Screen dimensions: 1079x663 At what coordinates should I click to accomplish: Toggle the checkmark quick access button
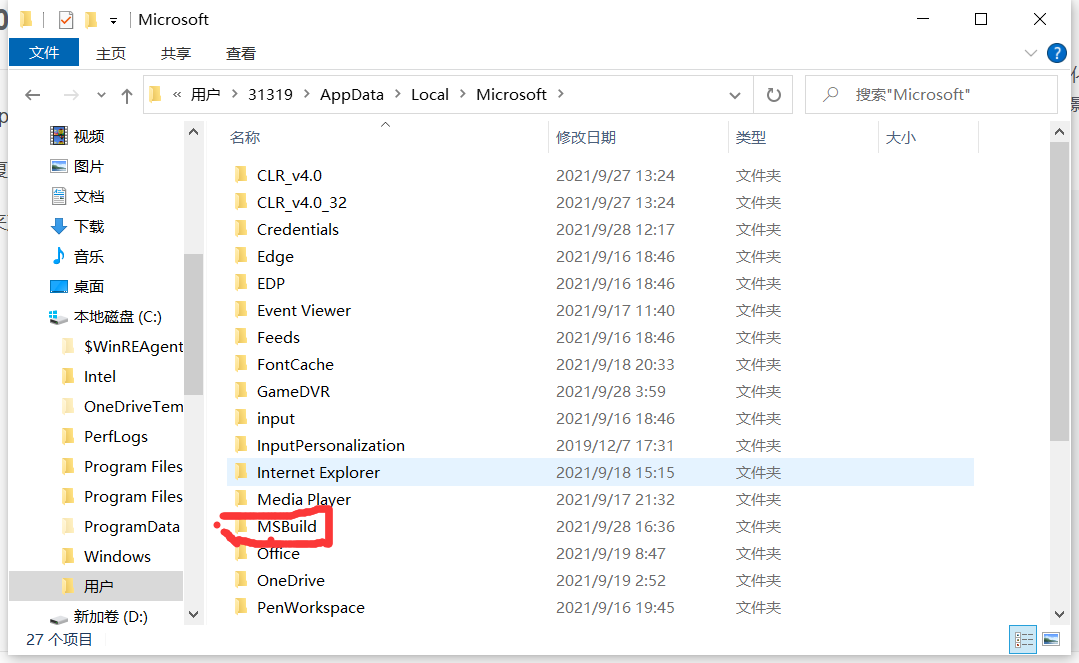click(x=68, y=18)
